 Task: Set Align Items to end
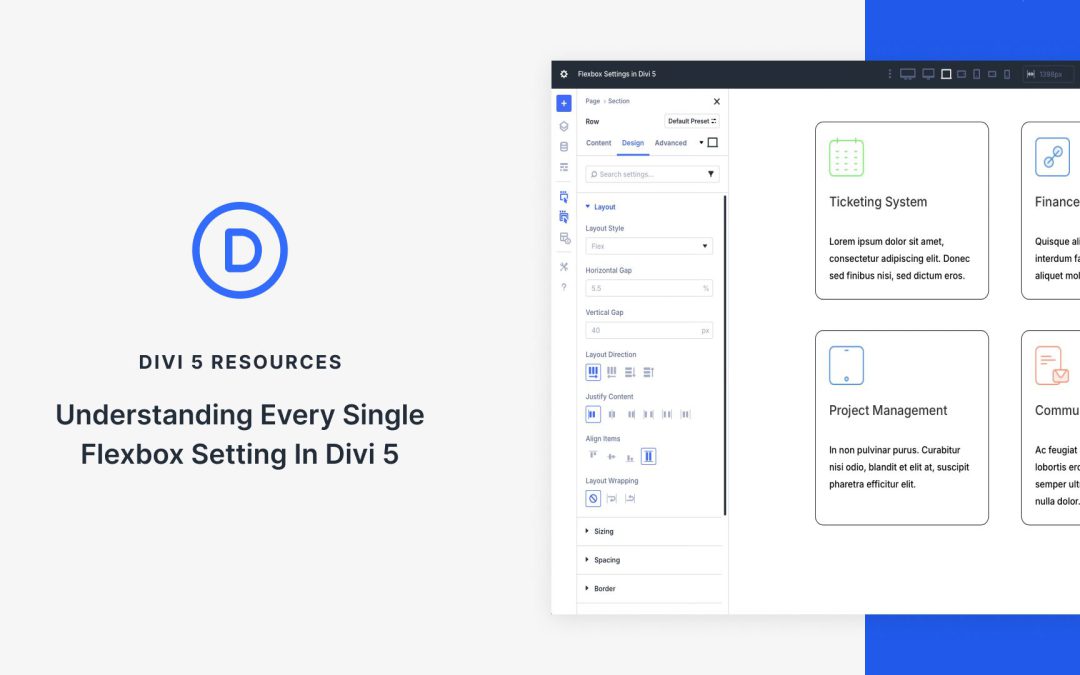point(630,457)
